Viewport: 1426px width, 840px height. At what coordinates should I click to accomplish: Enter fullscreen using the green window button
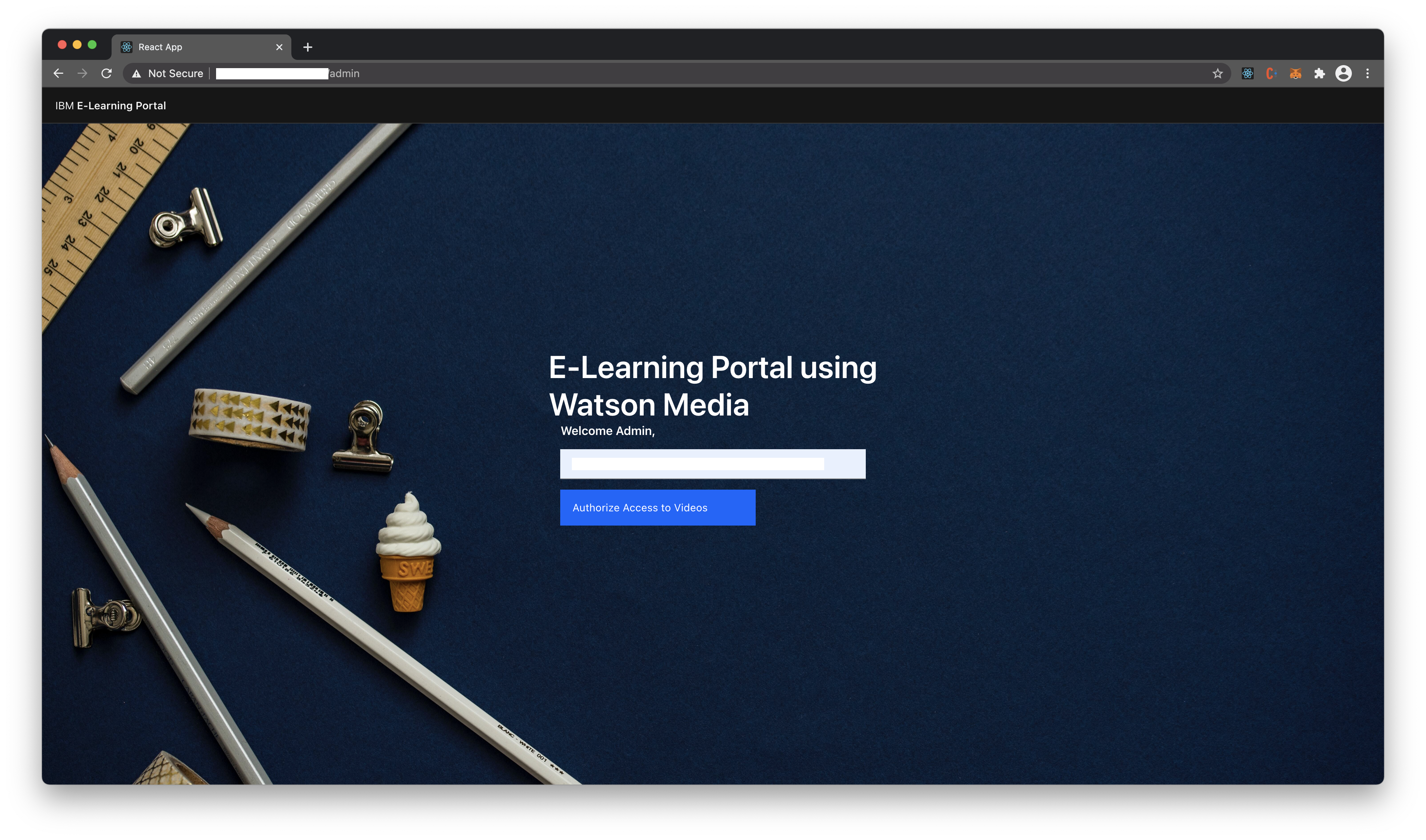tap(92, 45)
